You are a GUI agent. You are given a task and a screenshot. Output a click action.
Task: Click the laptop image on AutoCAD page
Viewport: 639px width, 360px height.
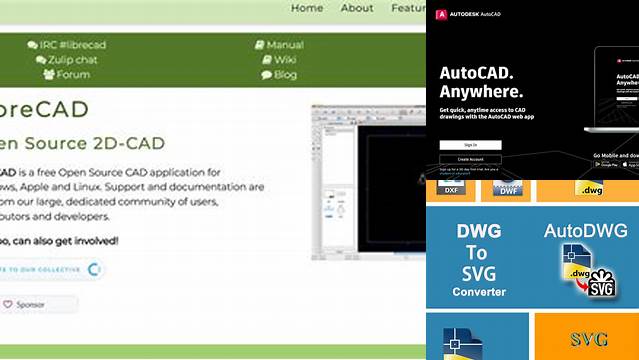pos(612,90)
